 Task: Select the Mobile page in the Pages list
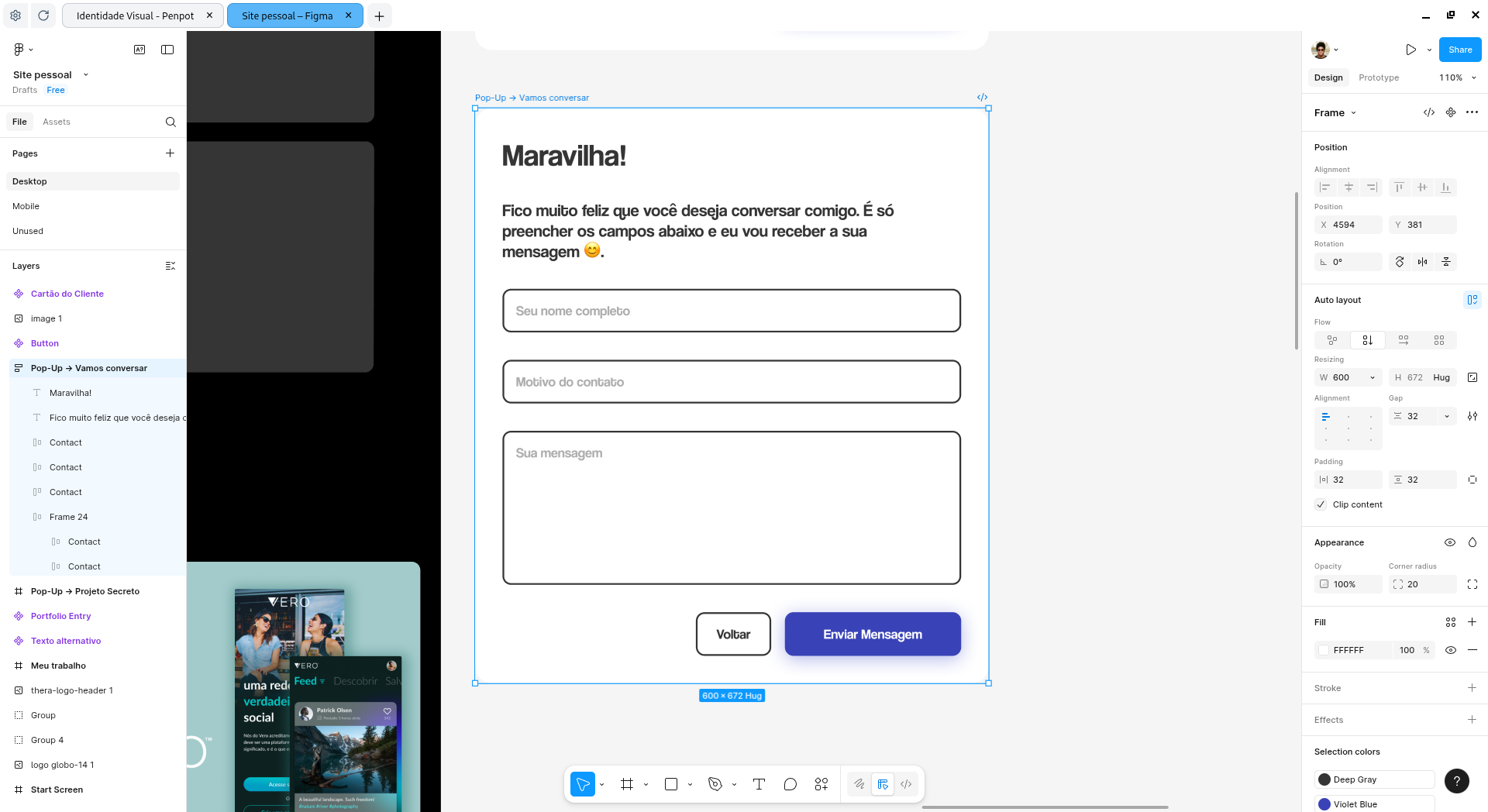[26, 206]
